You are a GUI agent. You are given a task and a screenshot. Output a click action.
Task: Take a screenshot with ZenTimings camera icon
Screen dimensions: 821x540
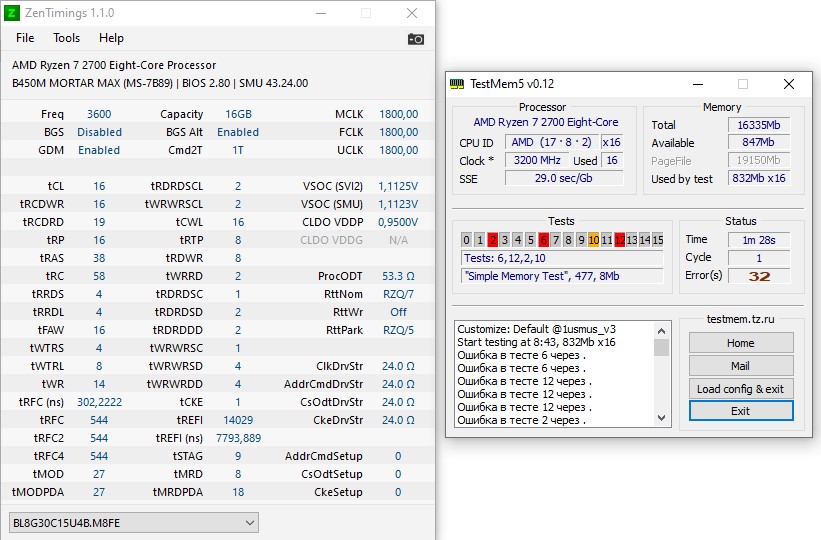tap(416, 39)
